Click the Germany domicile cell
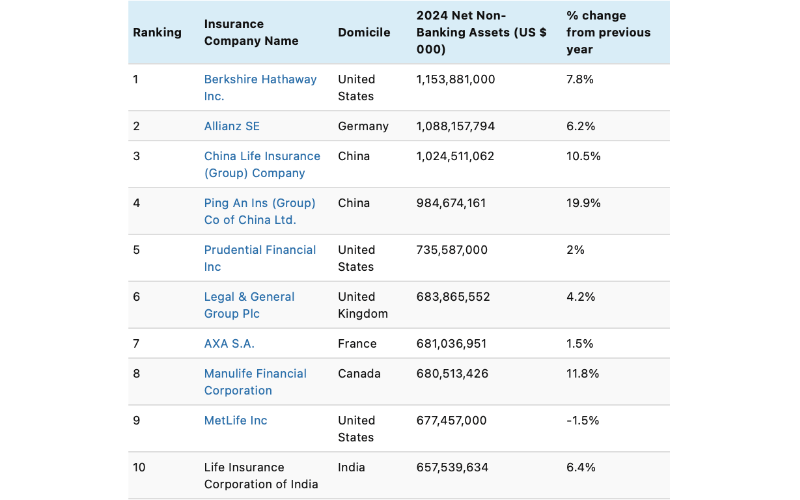The width and height of the screenshot is (800, 500). point(363,127)
